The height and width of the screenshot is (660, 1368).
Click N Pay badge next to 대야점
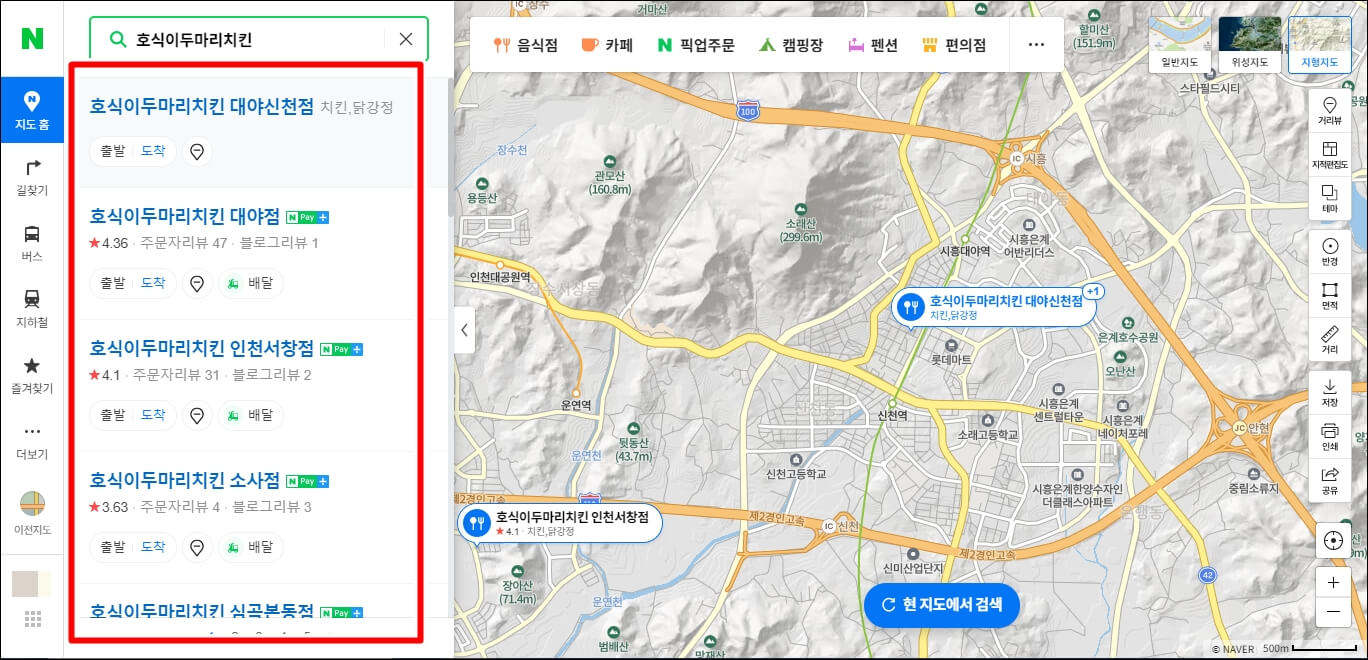pyautogui.click(x=307, y=217)
